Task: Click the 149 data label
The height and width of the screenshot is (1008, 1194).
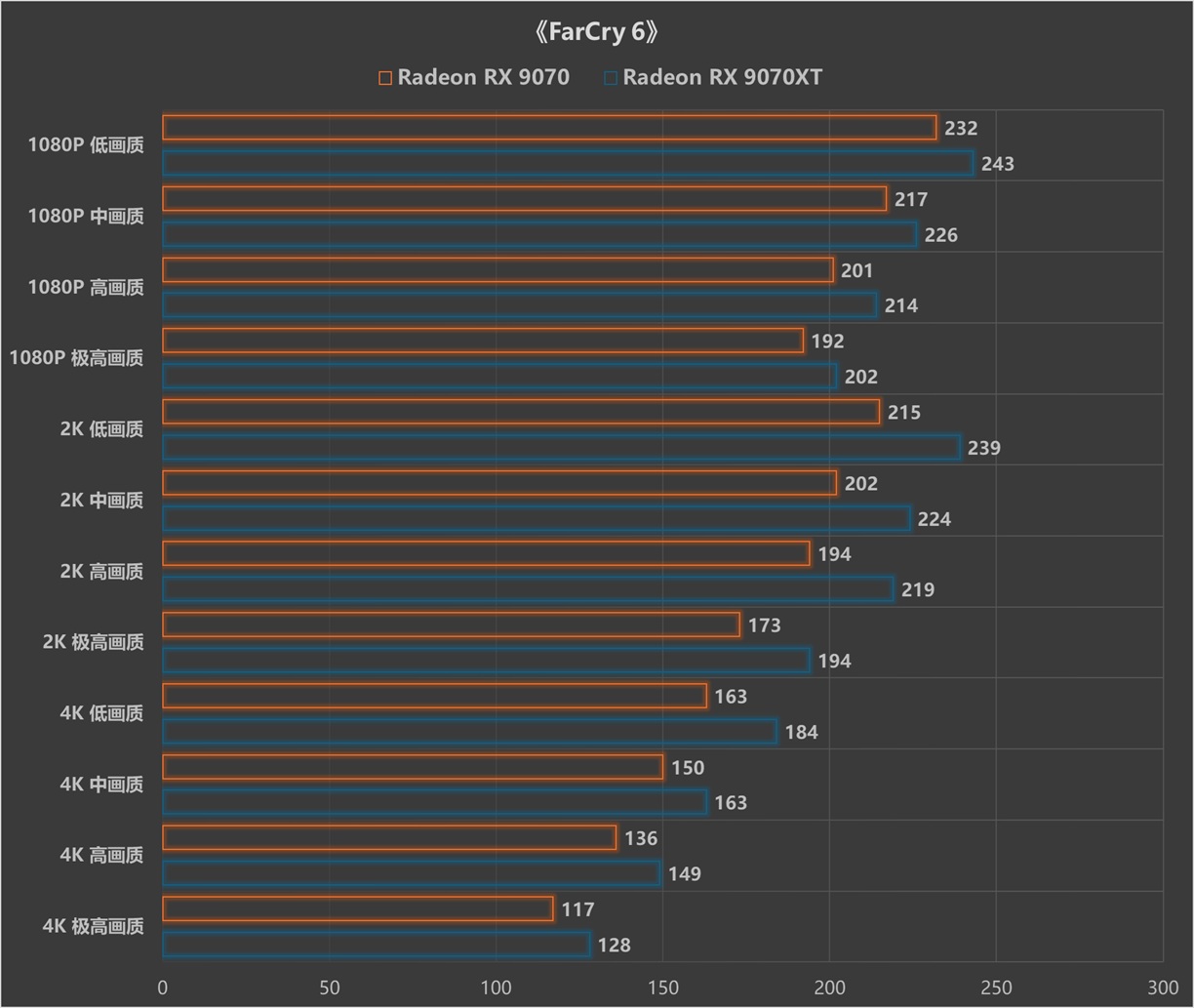Action: point(685,874)
